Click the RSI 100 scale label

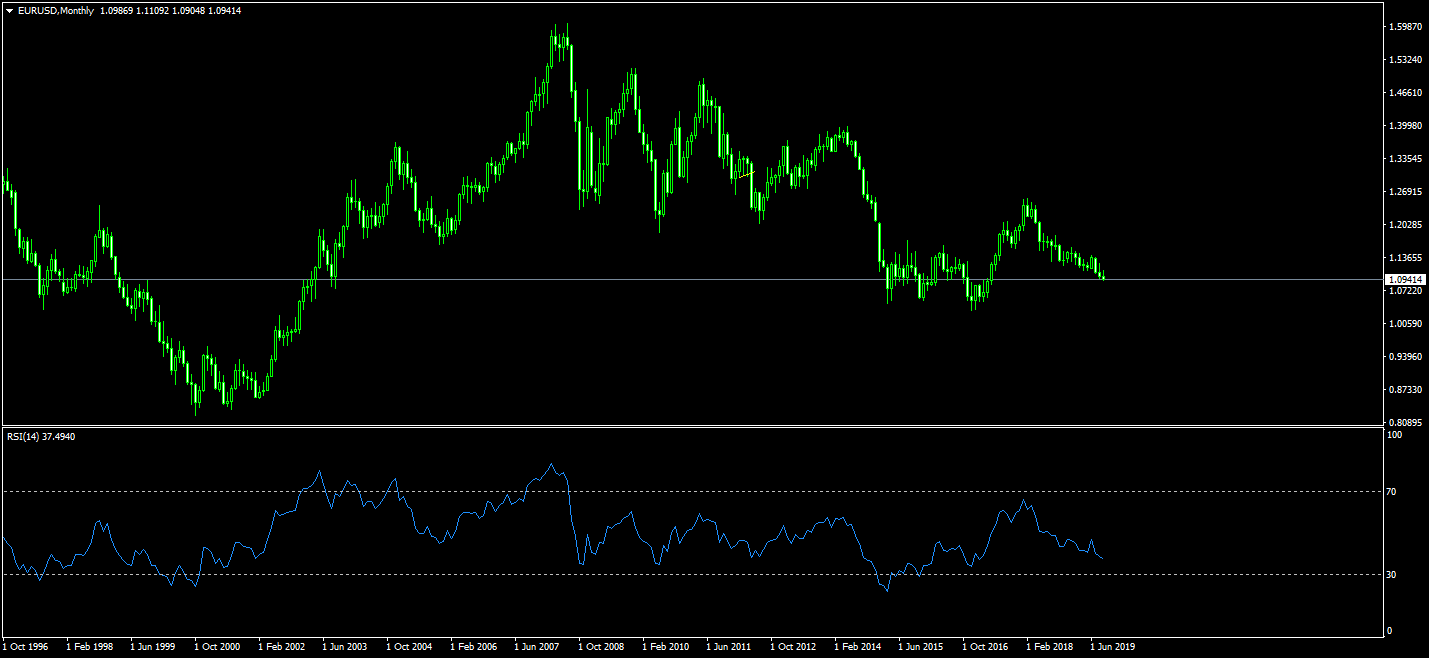coord(1394,435)
